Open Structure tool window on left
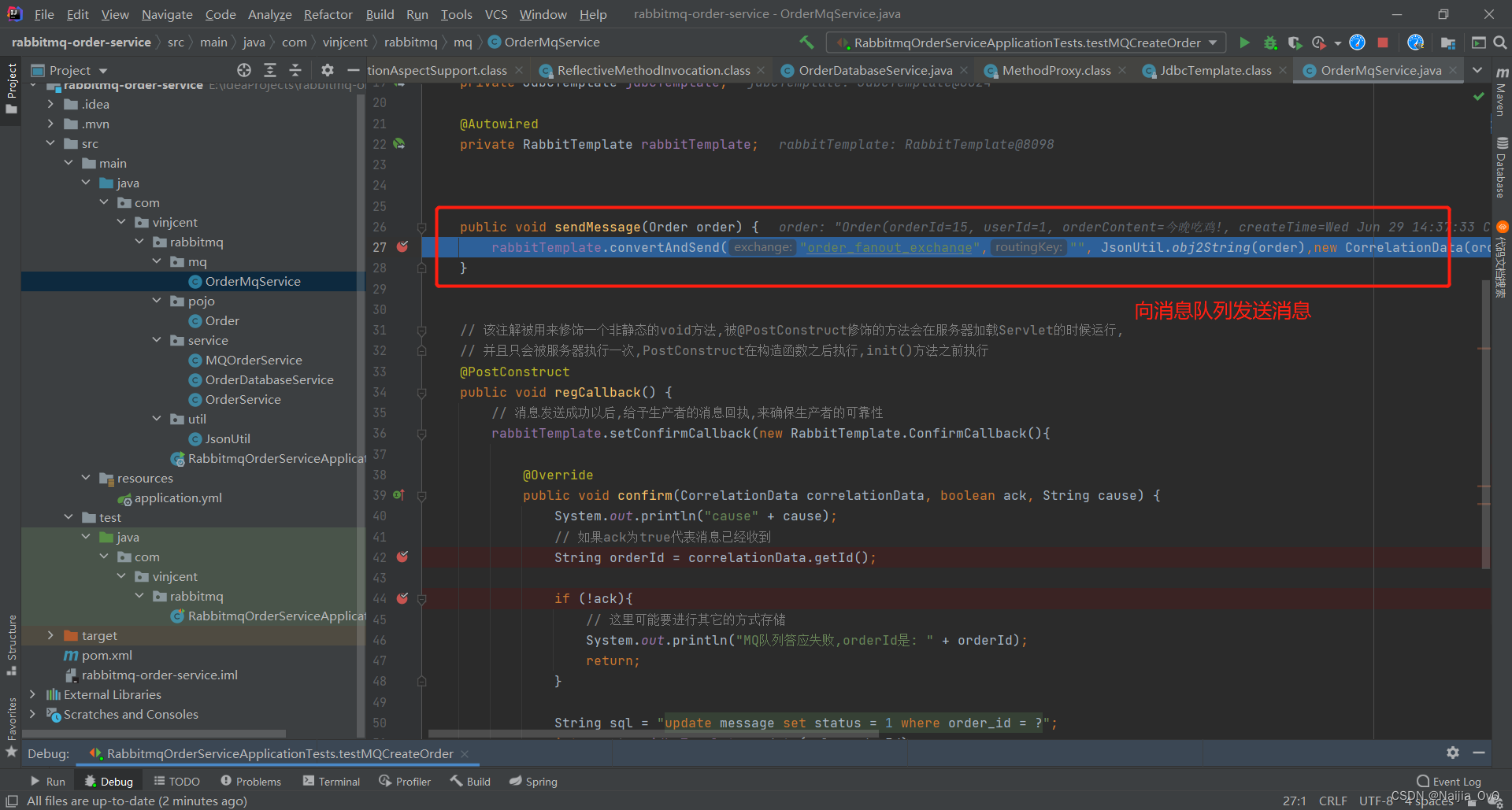Screen dimensions: 1512x810 [11, 644]
